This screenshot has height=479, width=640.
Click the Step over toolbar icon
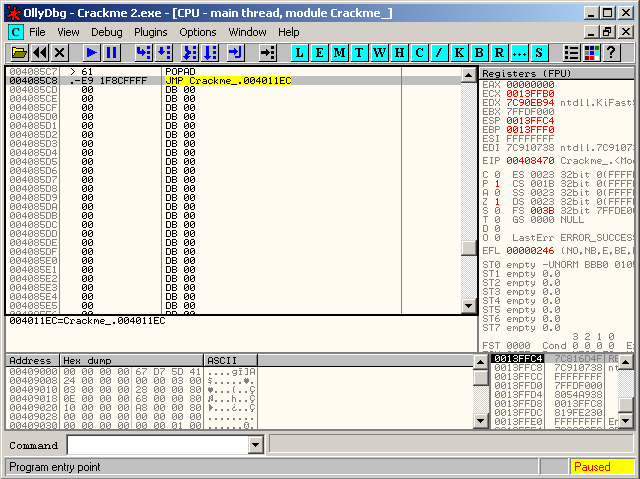[x=164, y=53]
